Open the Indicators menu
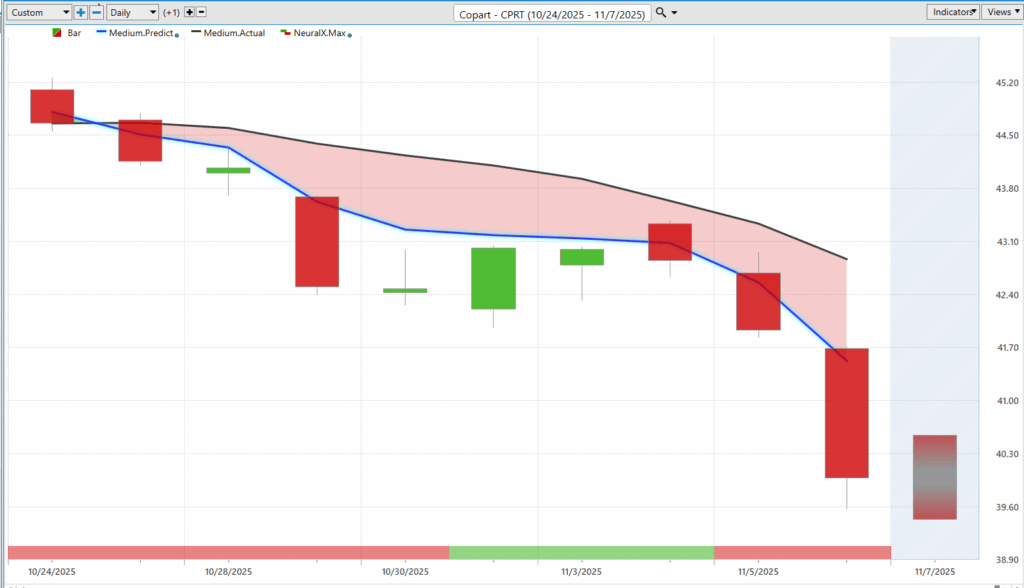Image resolution: width=1024 pixels, height=588 pixels. click(952, 12)
